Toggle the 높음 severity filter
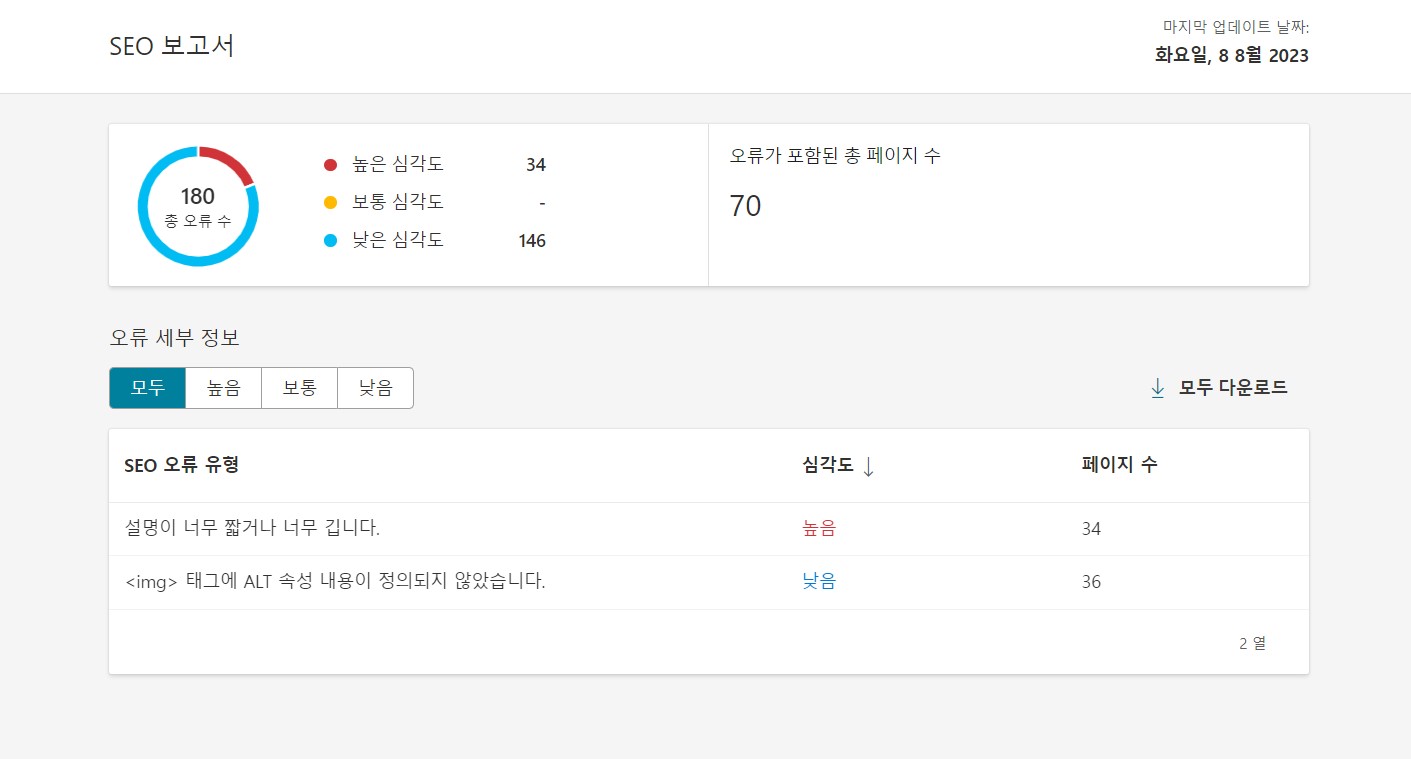Viewport: 1411px width, 759px height. tap(223, 388)
